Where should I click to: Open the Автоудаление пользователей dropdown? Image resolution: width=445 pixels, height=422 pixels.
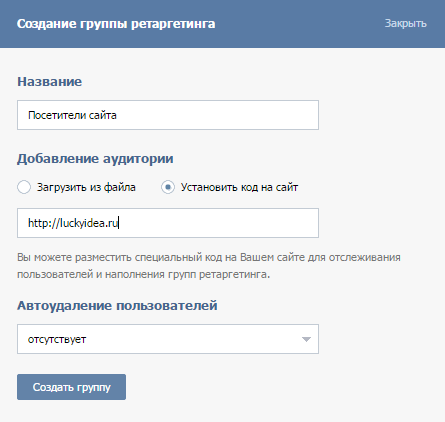click(x=168, y=339)
